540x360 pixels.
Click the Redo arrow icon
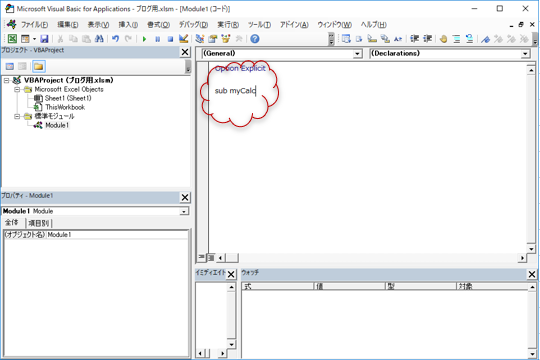[128, 39]
